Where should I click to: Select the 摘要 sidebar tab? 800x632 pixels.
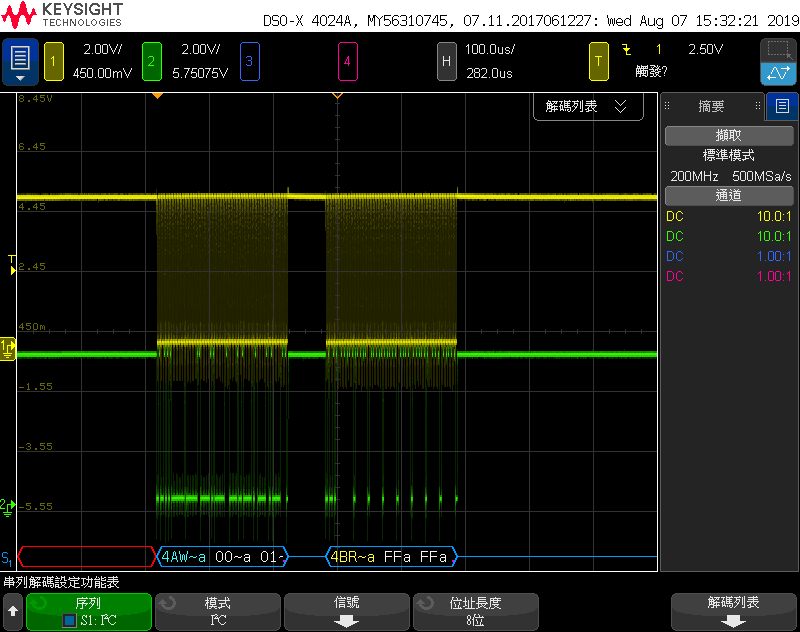711,106
